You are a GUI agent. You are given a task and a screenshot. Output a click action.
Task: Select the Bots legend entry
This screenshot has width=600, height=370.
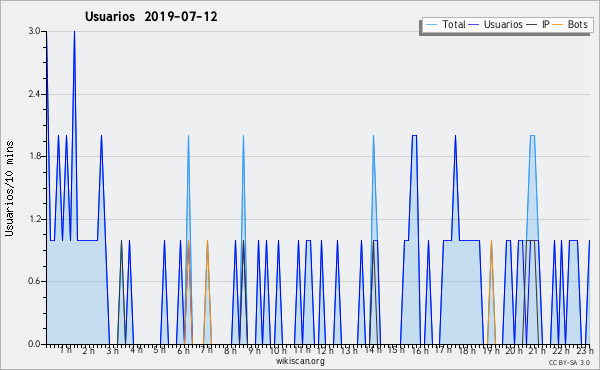click(x=570, y=24)
